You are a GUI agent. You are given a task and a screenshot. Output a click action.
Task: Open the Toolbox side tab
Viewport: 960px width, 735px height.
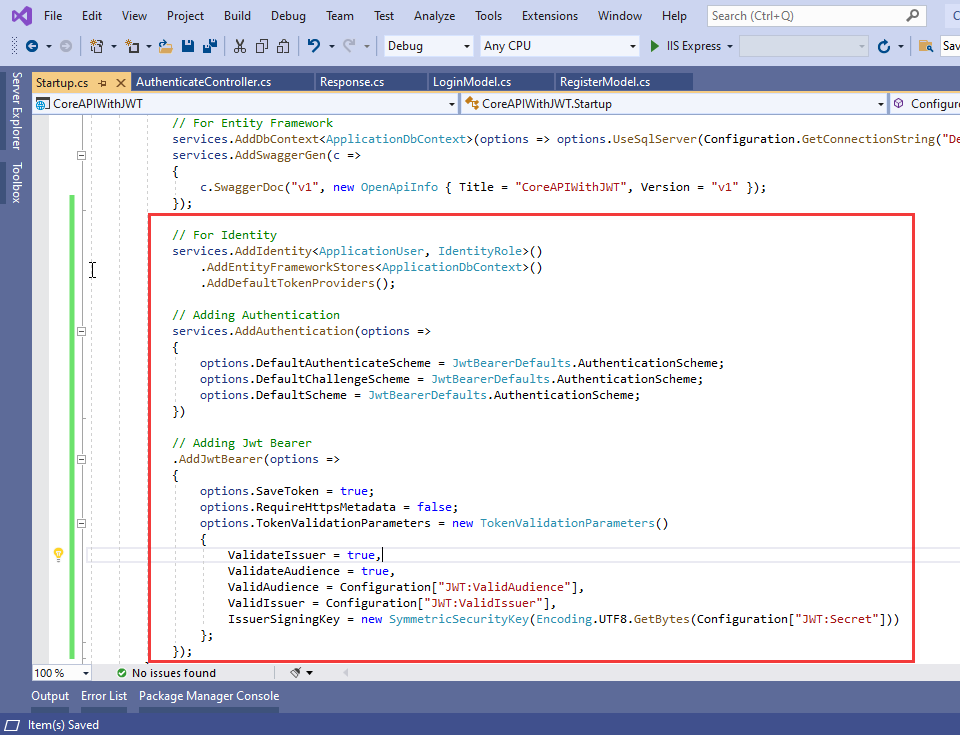coord(17,183)
